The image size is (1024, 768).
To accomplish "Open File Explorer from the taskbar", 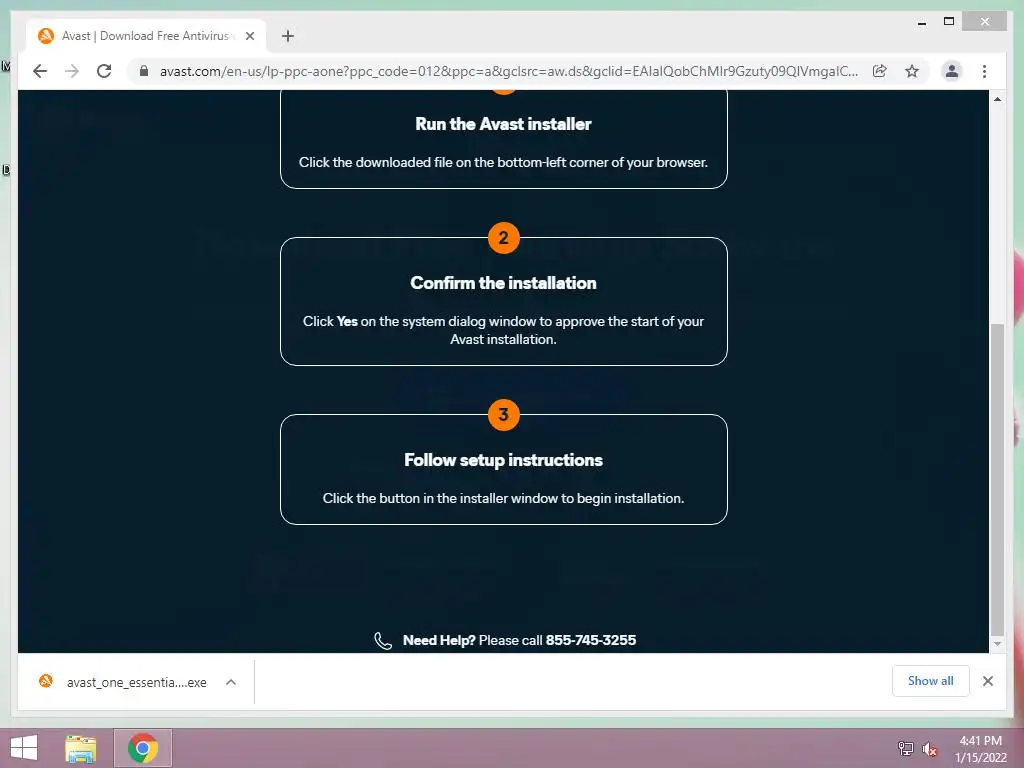I will (x=80, y=748).
